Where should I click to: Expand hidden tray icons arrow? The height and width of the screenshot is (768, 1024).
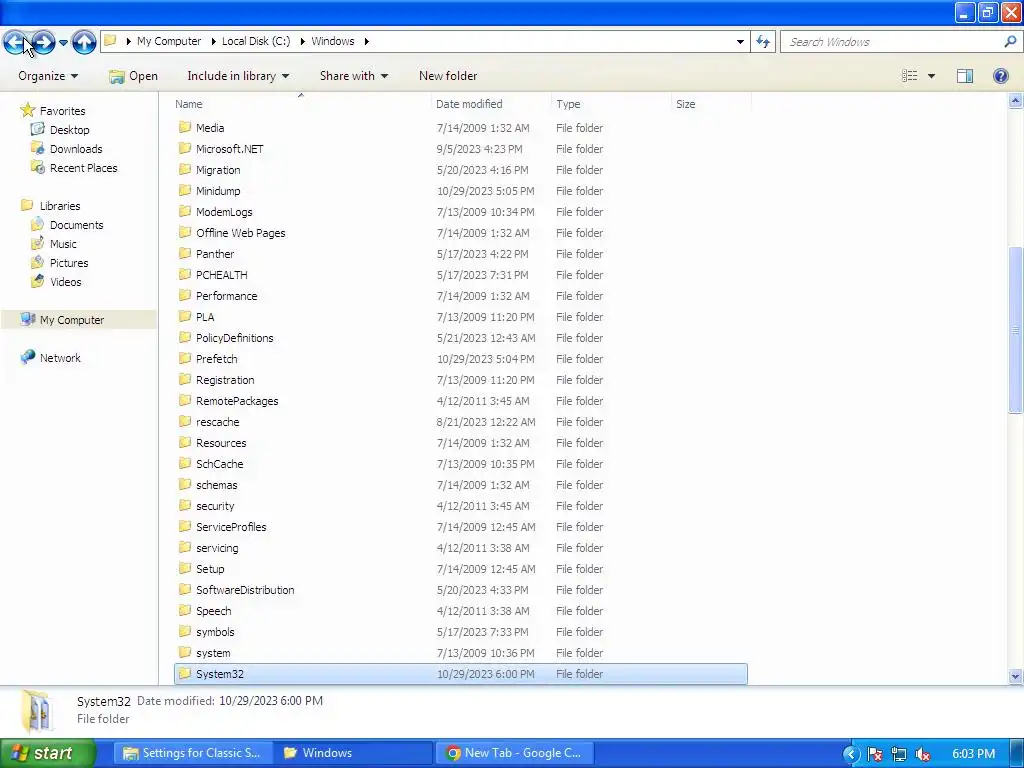pos(850,754)
